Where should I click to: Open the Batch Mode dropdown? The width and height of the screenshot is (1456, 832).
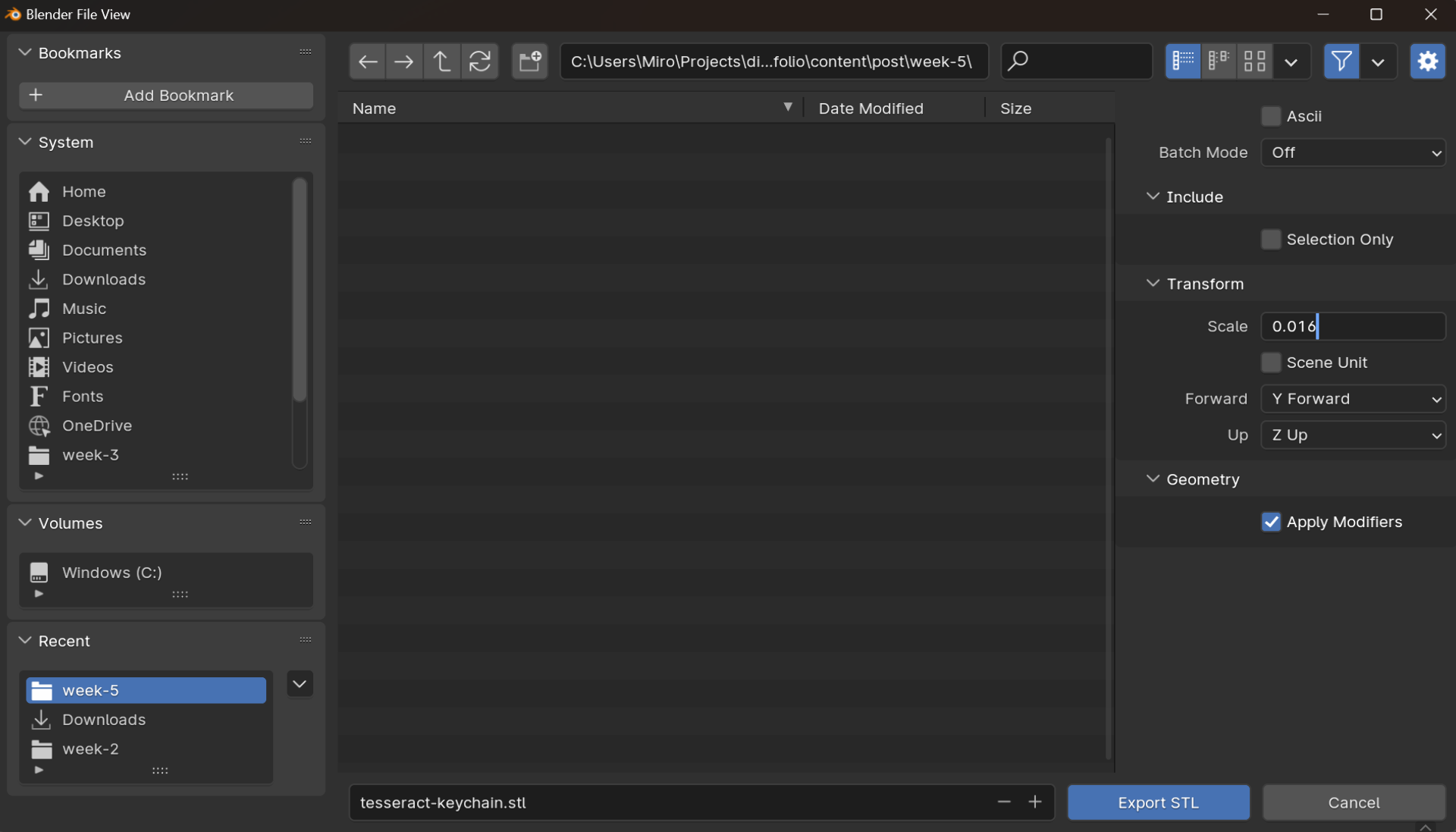[x=1353, y=152]
